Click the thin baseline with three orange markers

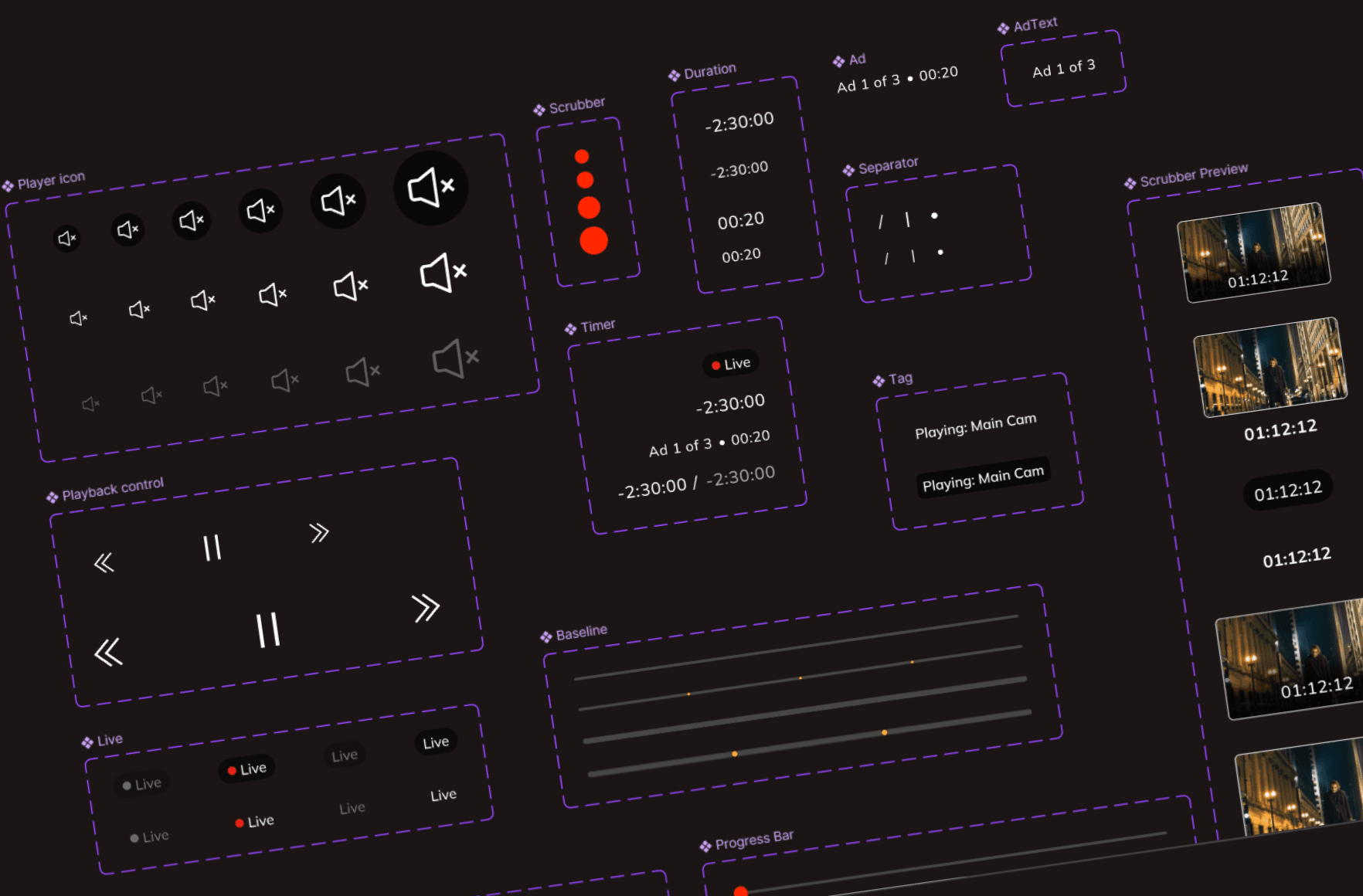pos(800,678)
